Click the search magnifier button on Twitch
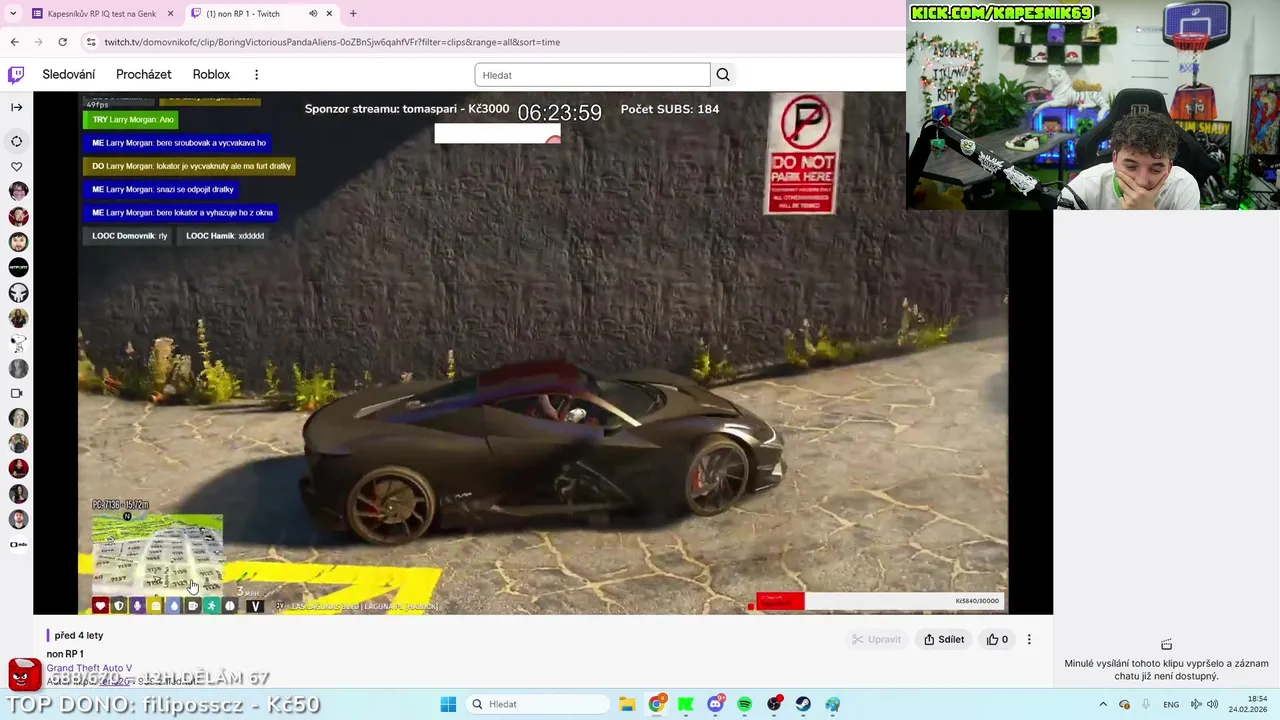Viewport: 1280px width, 720px height. 723,75
